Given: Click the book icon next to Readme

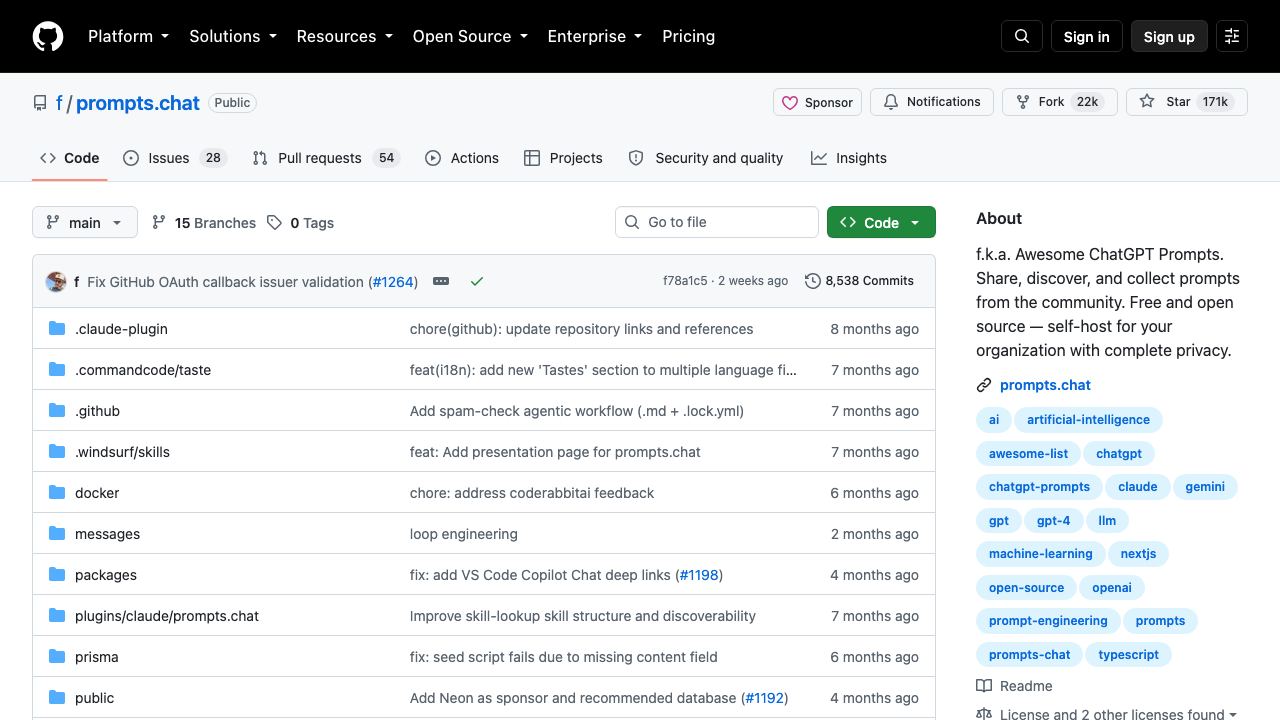Looking at the screenshot, I should 984,686.
